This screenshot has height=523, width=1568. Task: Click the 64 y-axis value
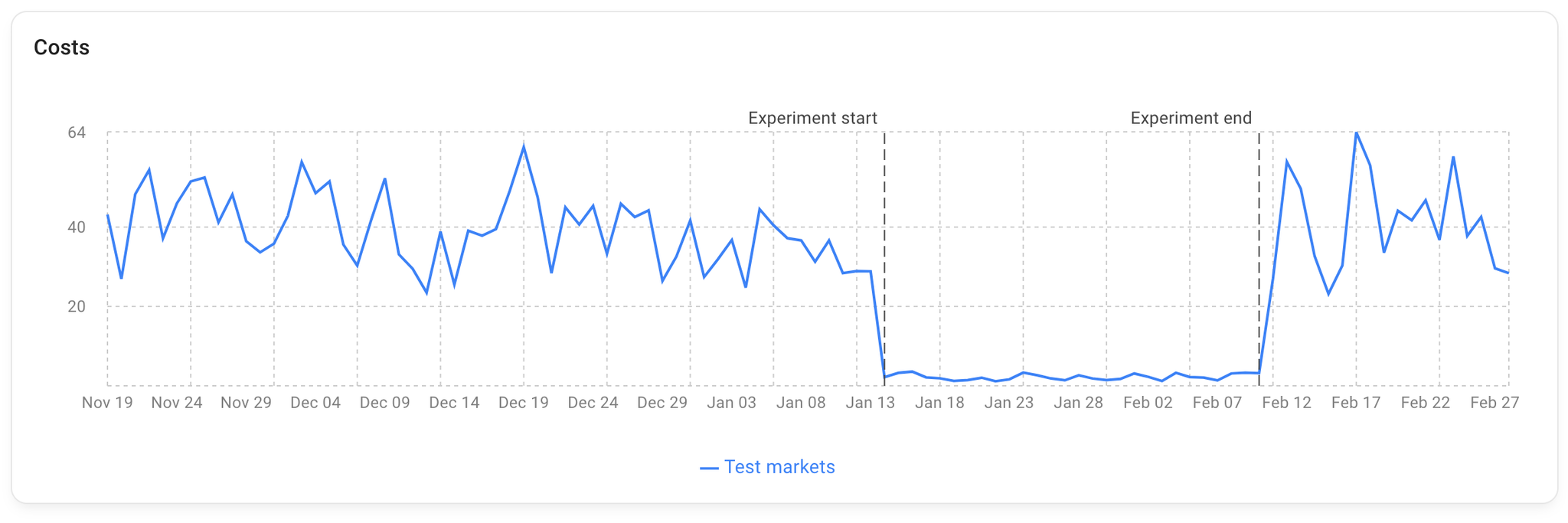(x=77, y=132)
